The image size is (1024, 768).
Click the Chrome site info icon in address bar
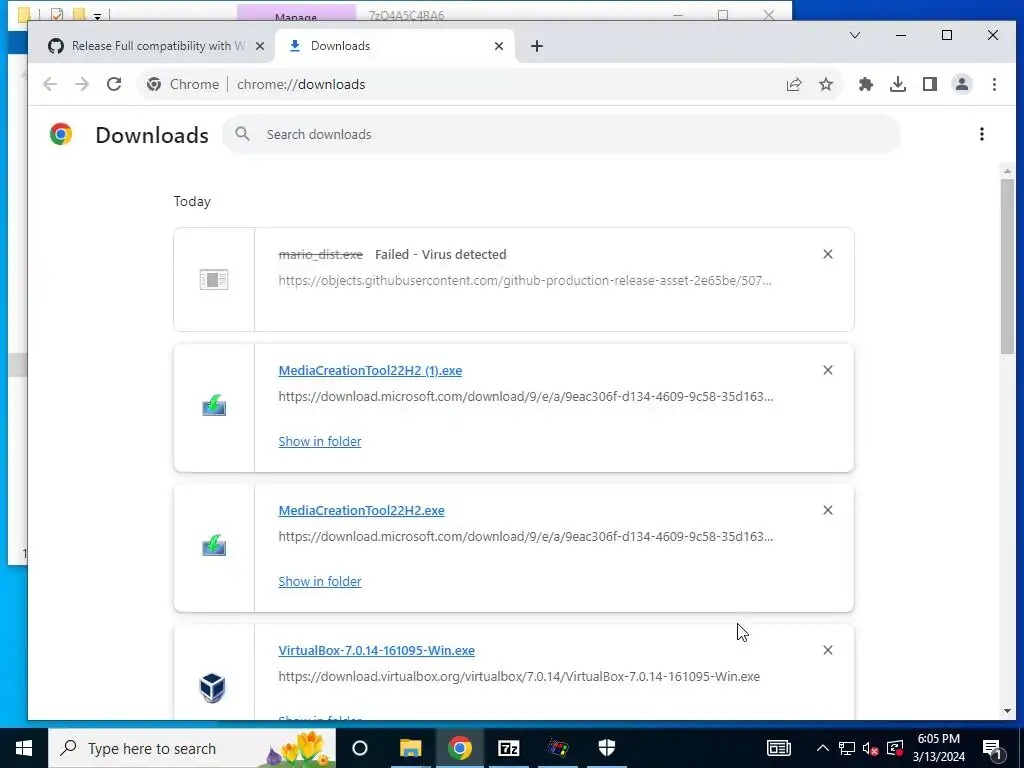click(154, 84)
